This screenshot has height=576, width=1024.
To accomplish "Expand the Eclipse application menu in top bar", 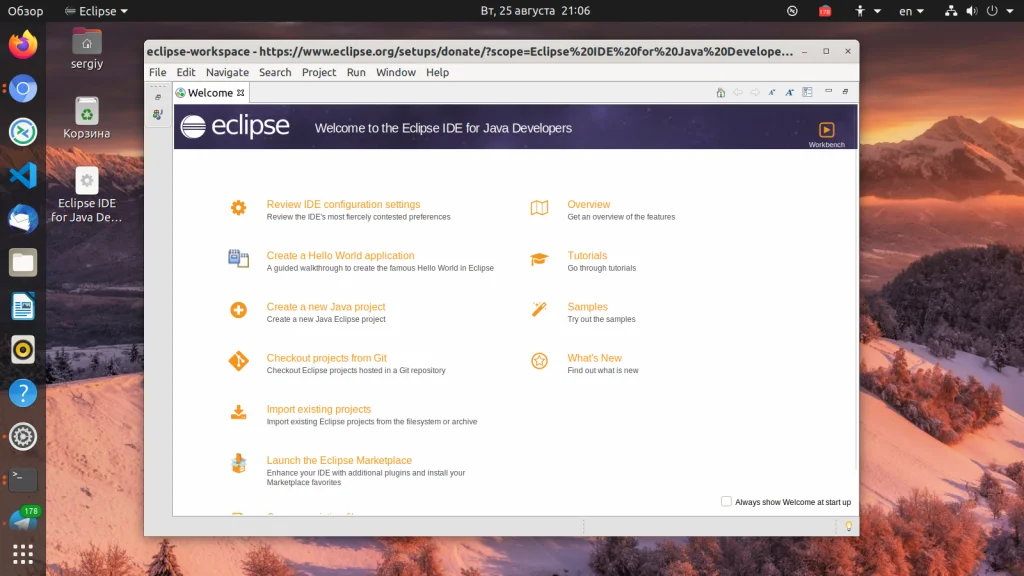I will point(96,11).
